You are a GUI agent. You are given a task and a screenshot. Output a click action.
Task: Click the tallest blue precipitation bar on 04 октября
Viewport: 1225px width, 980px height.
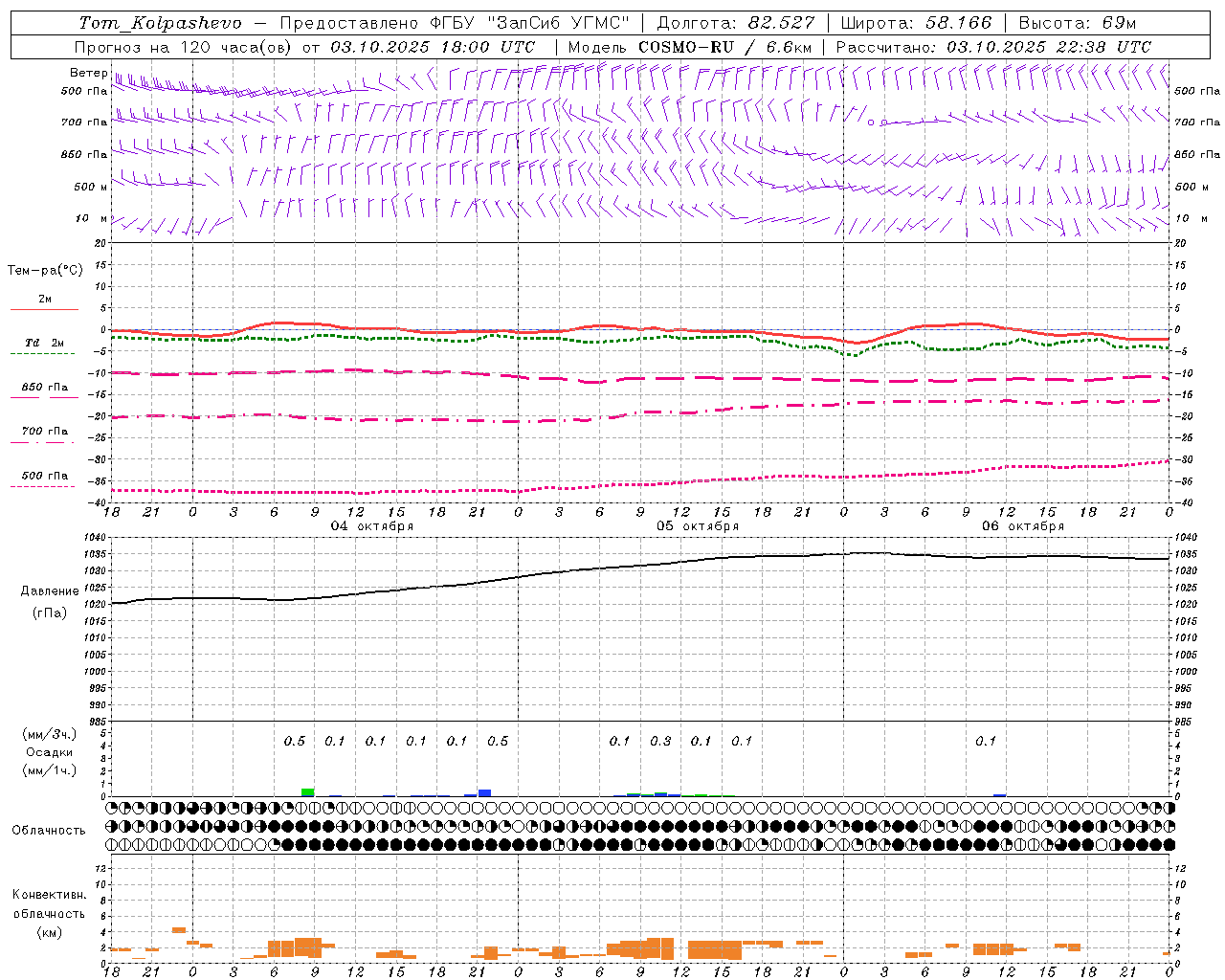[484, 792]
